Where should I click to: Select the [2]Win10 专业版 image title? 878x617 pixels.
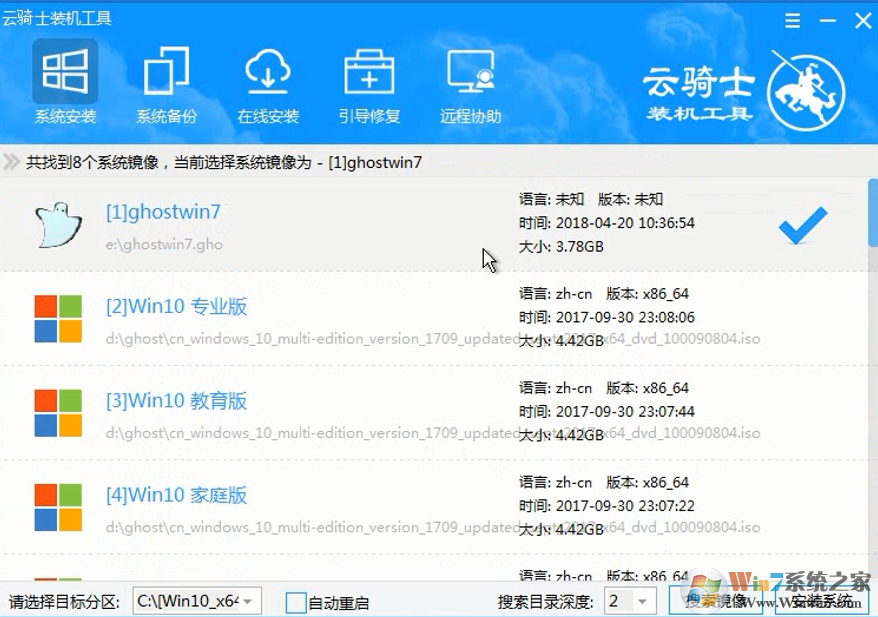(176, 306)
